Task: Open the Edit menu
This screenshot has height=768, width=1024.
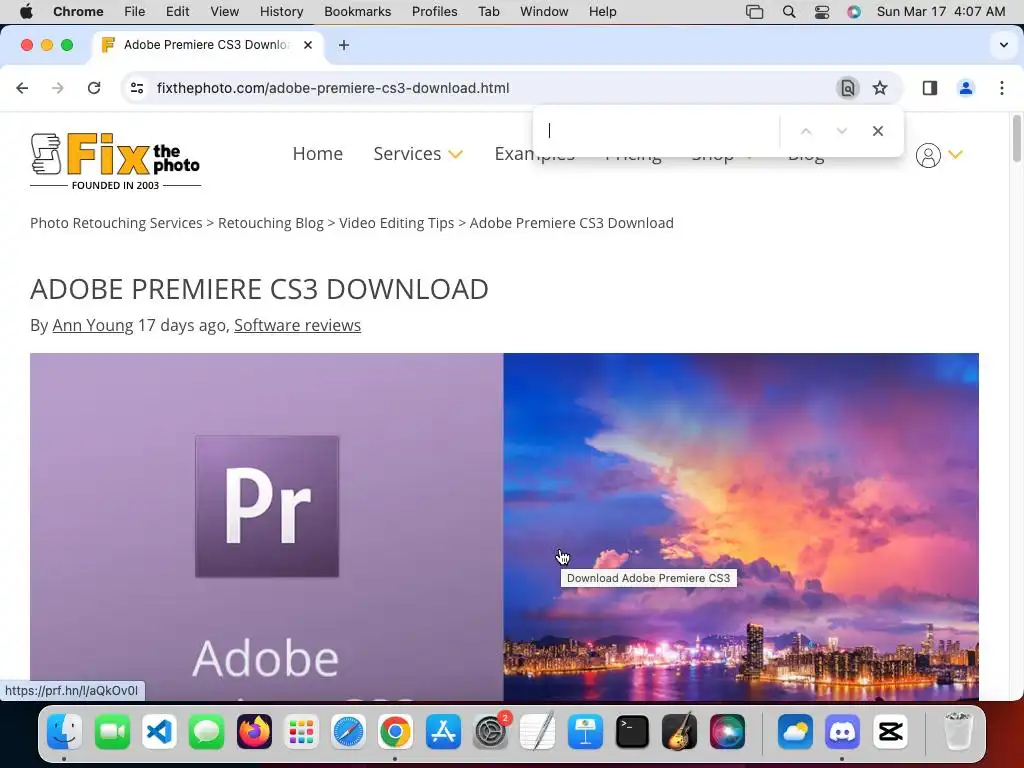Action: click(177, 12)
